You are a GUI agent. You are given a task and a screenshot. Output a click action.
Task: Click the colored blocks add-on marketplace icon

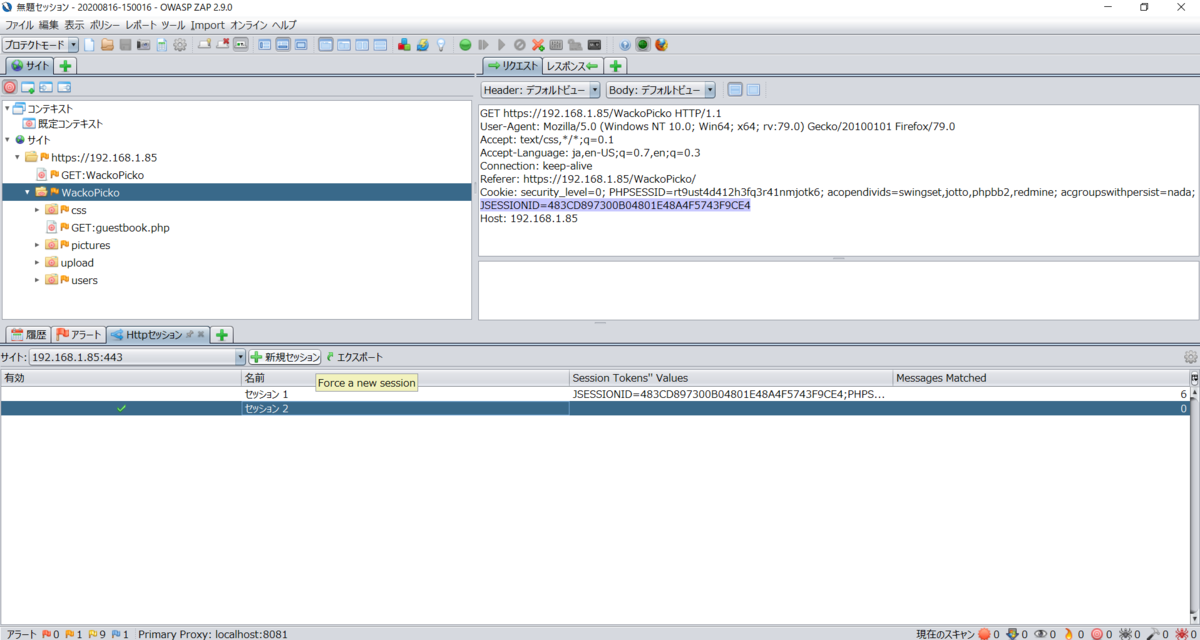pos(404,45)
